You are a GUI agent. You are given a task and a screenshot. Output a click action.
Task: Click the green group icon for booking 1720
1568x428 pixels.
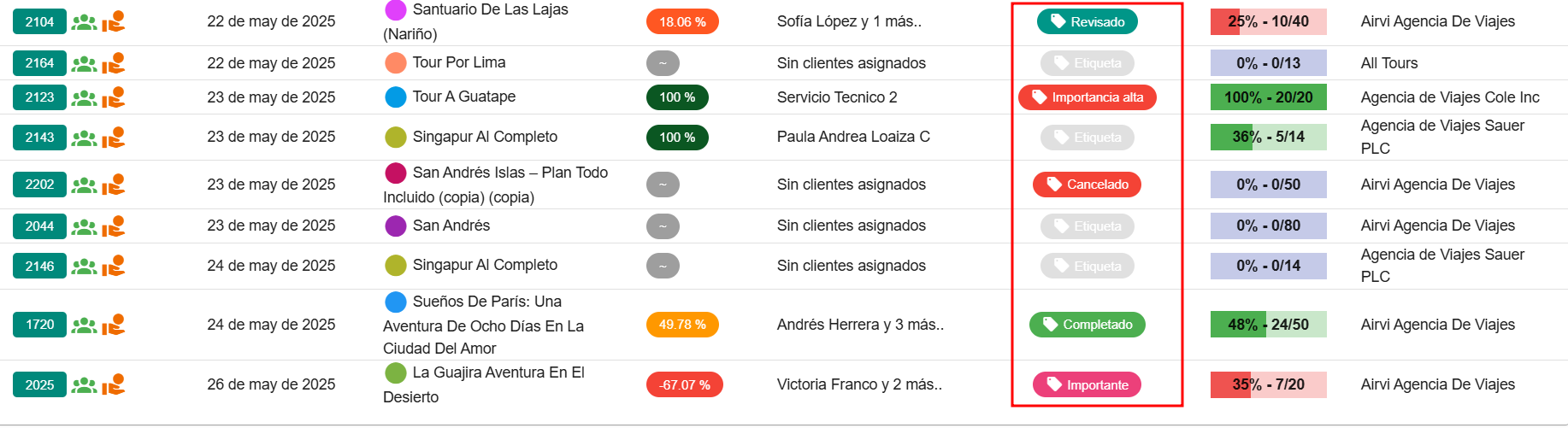coord(84,325)
